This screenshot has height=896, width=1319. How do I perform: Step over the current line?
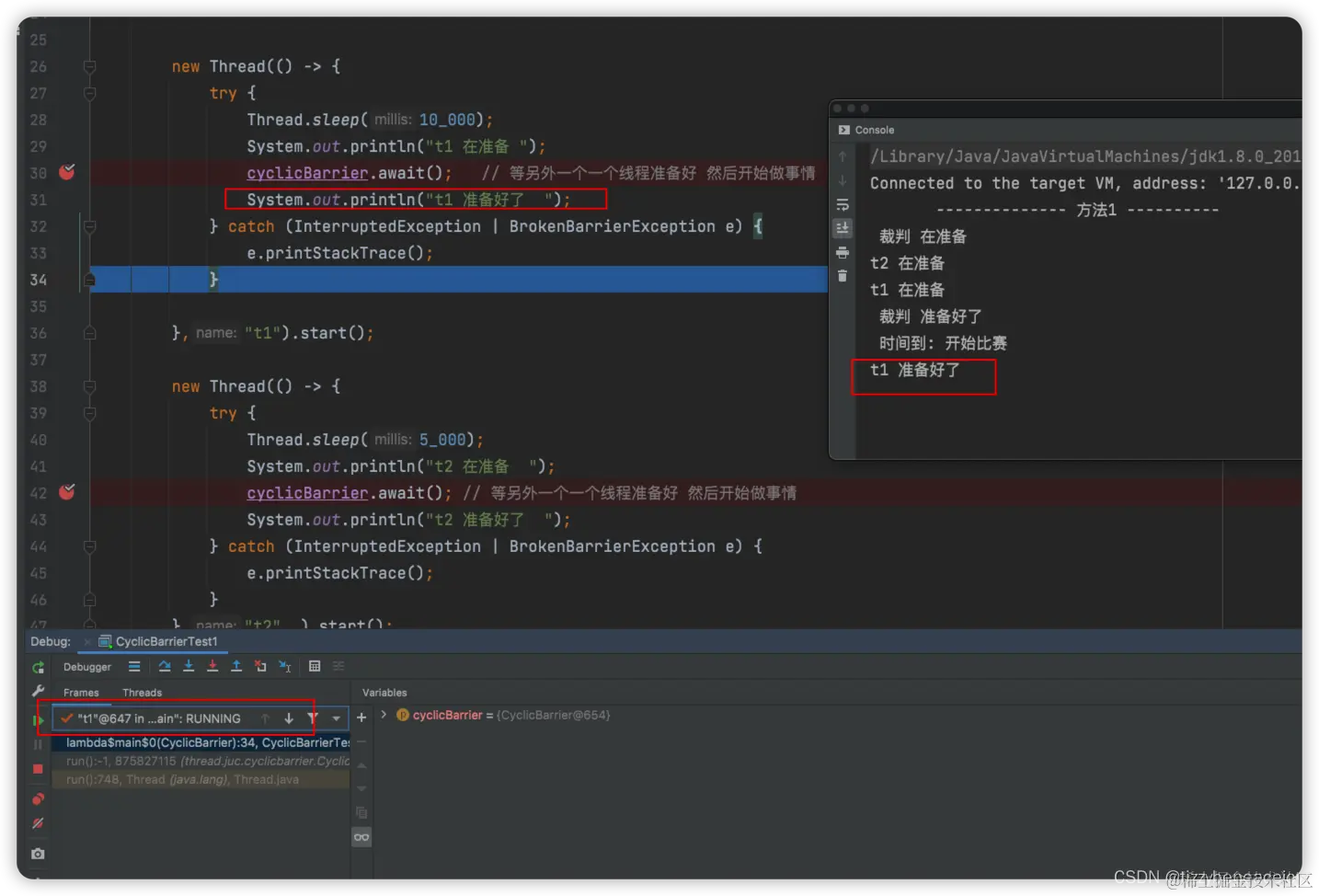point(165,666)
